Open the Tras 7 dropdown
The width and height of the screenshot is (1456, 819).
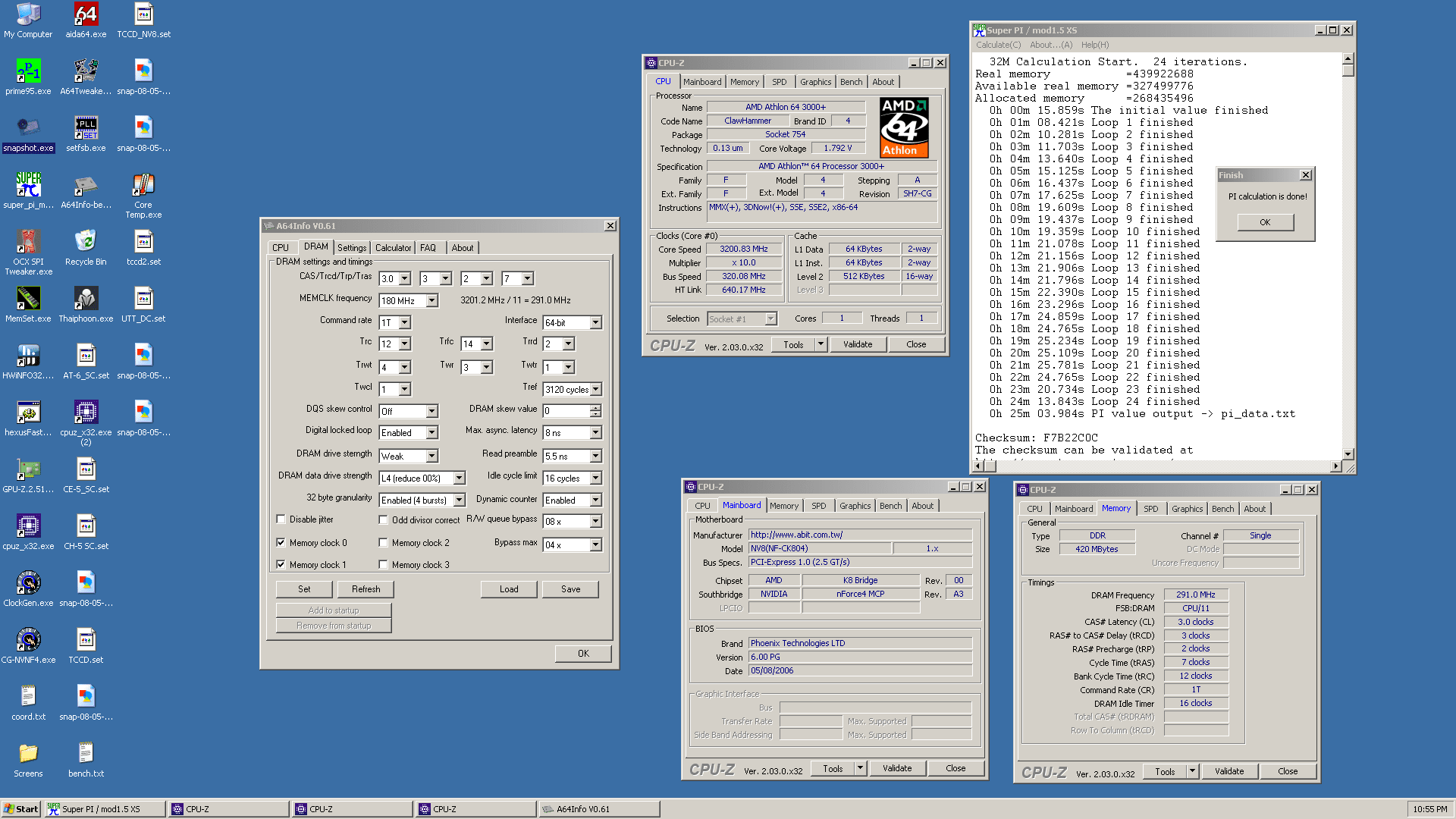tap(528, 279)
